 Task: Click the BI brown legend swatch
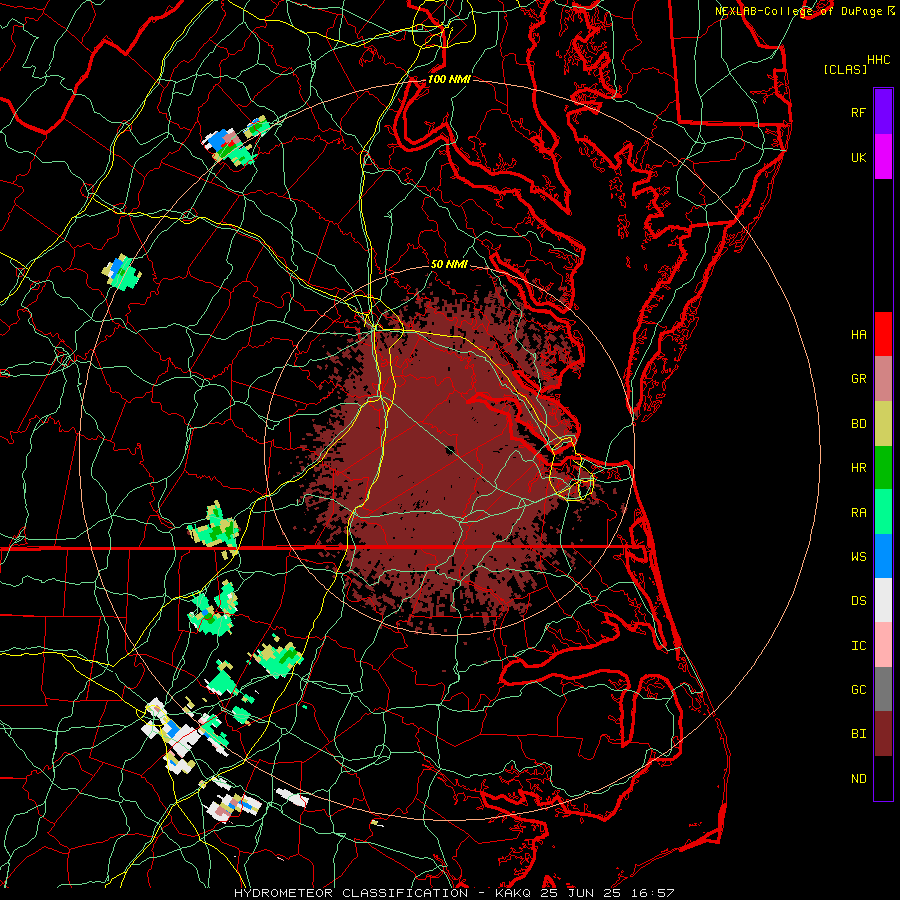click(883, 733)
